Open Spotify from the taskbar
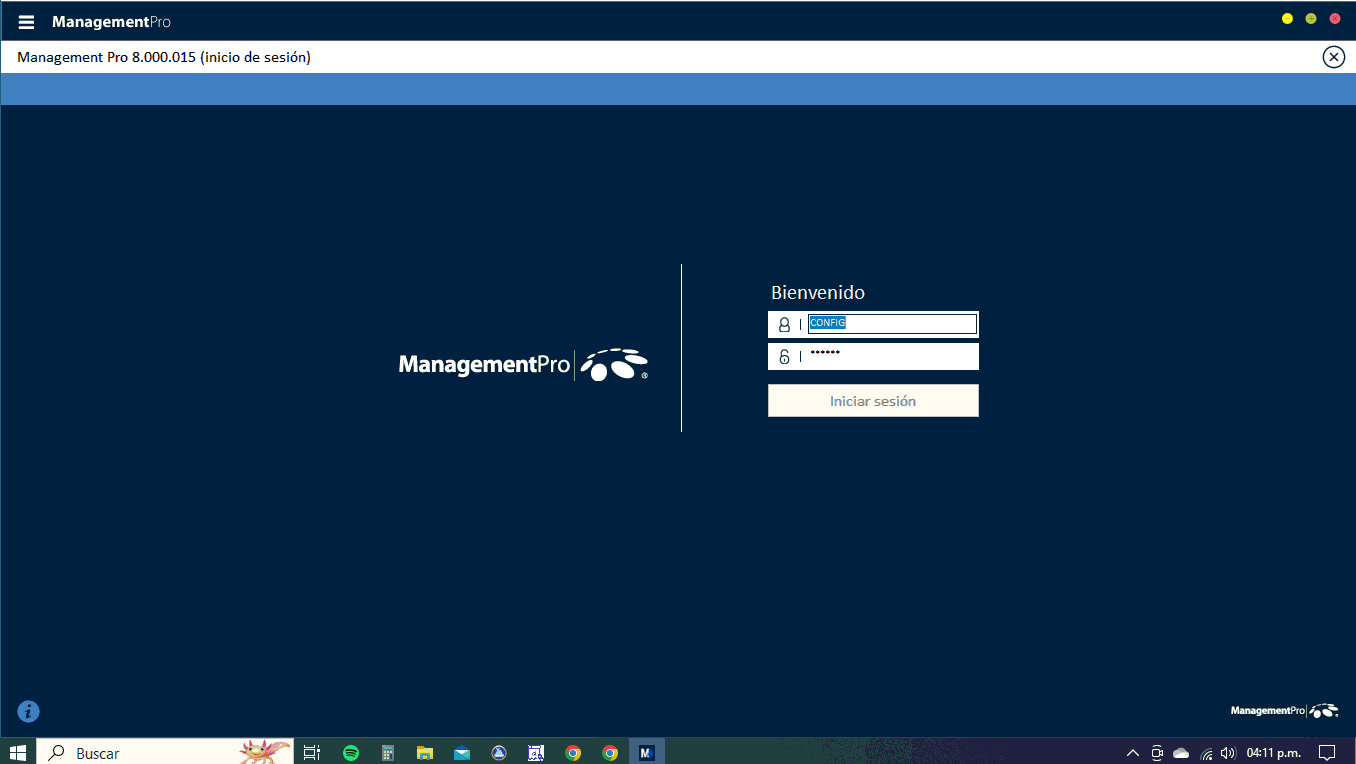 click(351, 753)
